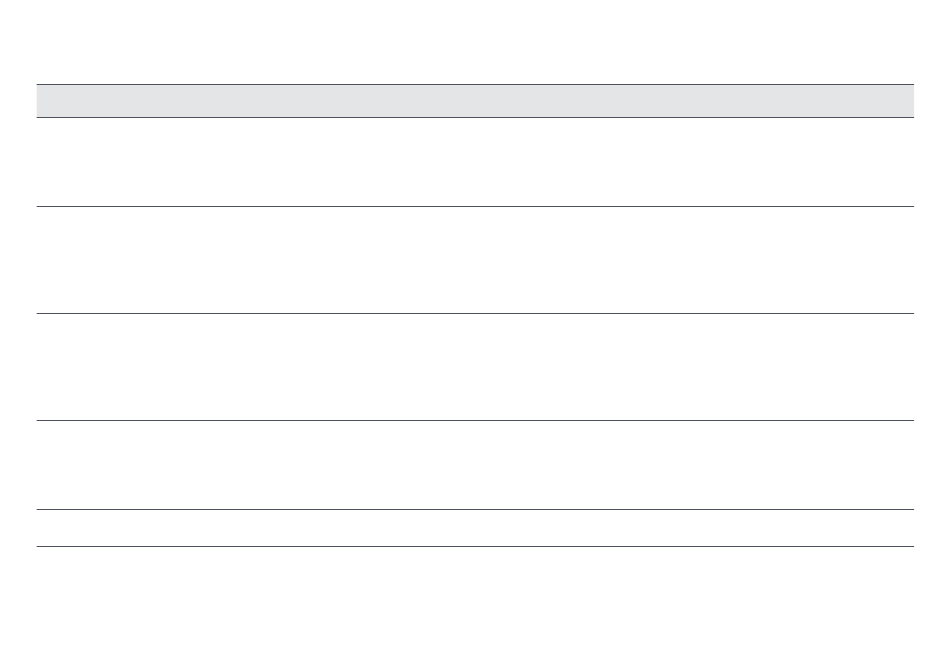This screenshot has width=950, height=662.
Task: Click the line directly under gray header
Action: (475, 118)
